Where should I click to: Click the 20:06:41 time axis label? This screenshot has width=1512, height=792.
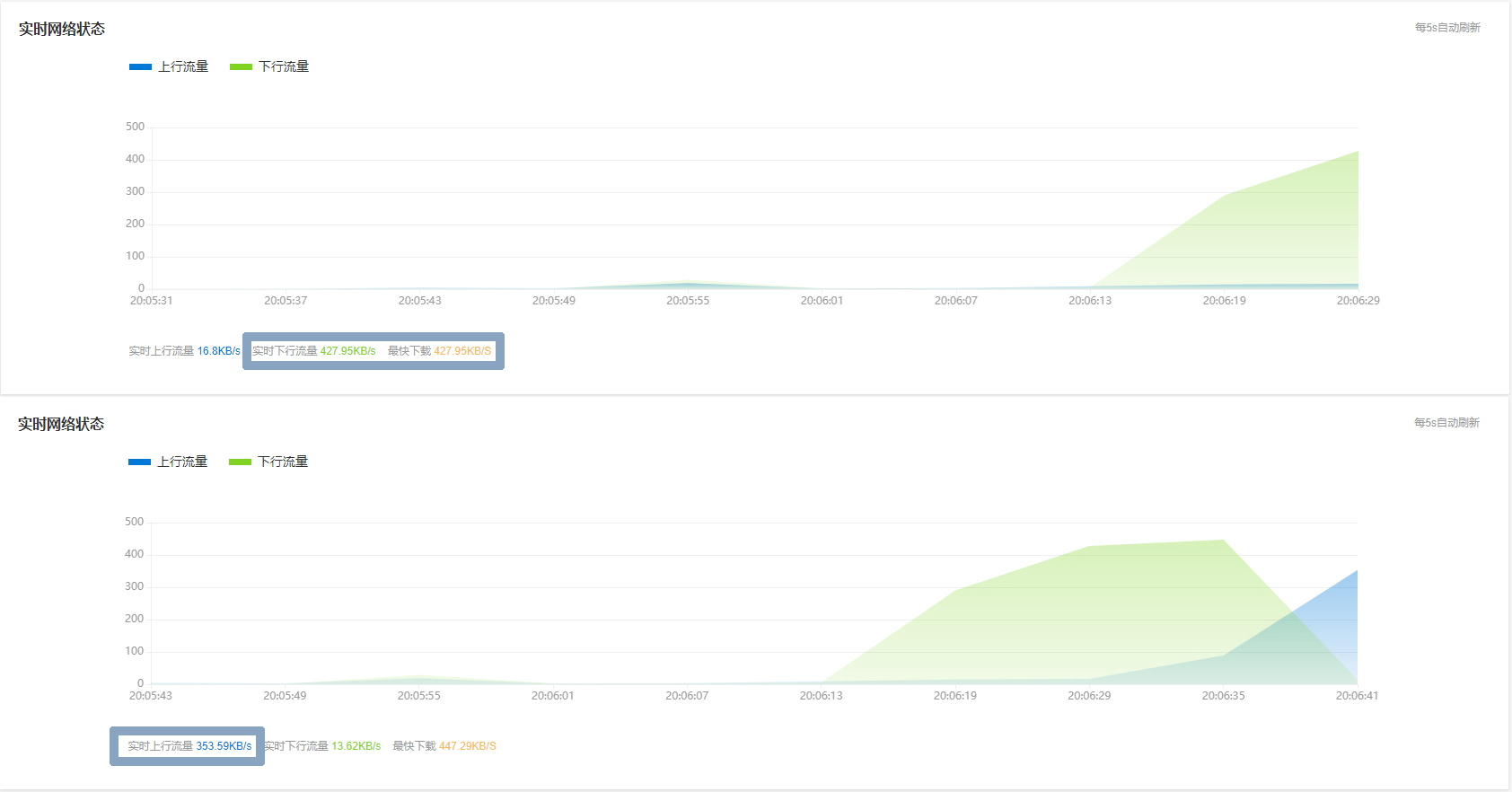[1357, 696]
